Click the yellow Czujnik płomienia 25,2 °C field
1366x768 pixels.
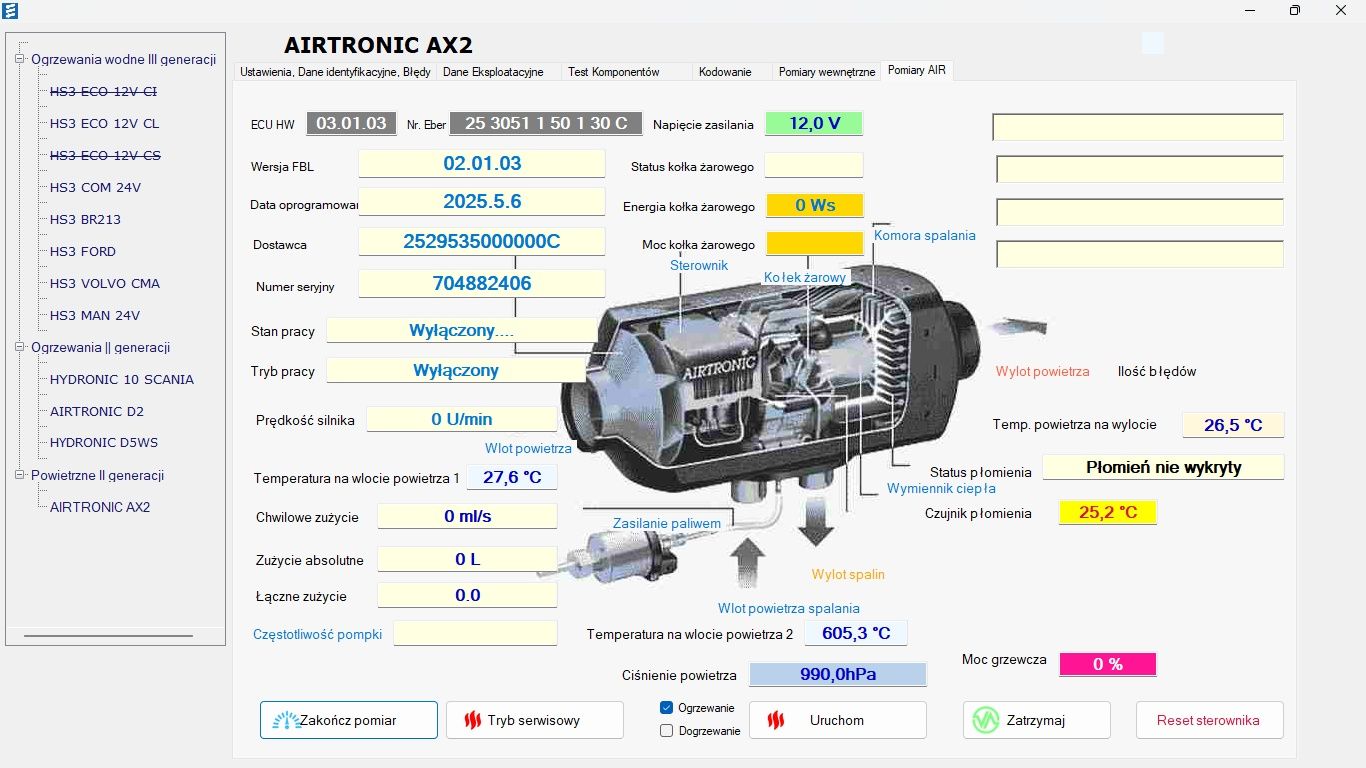coord(1108,513)
